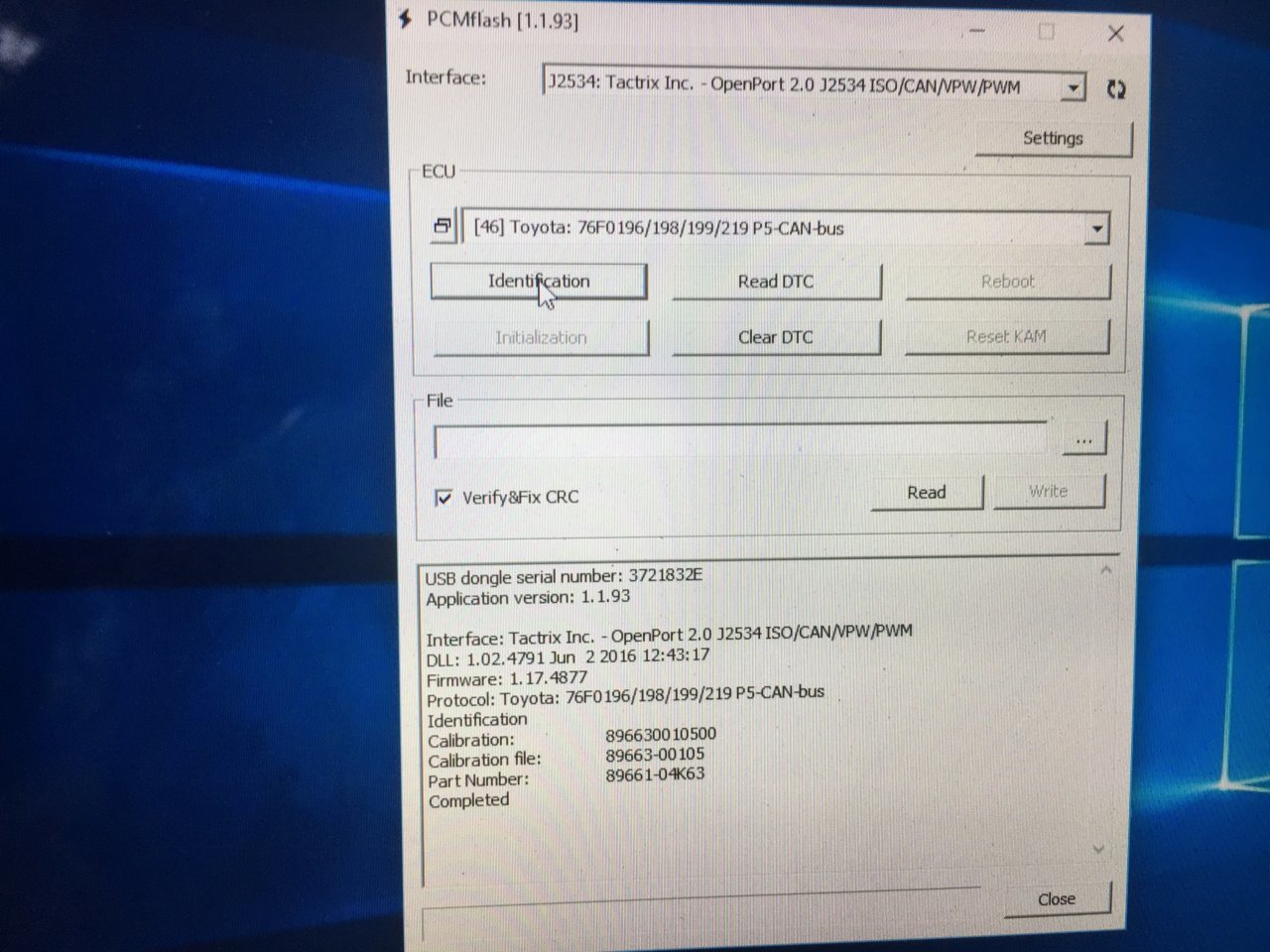Click the refresh interfaces icon
Image resolution: width=1270 pixels, height=952 pixels.
pos(1116,89)
